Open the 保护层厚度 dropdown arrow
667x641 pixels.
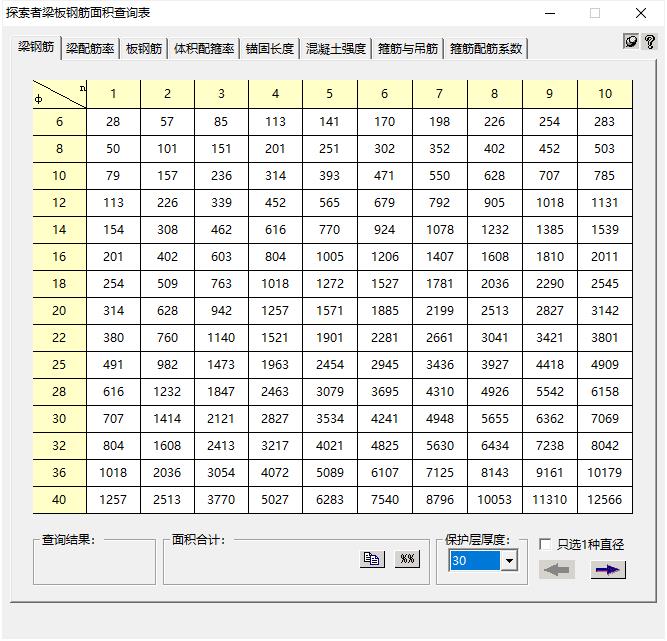tap(509, 561)
